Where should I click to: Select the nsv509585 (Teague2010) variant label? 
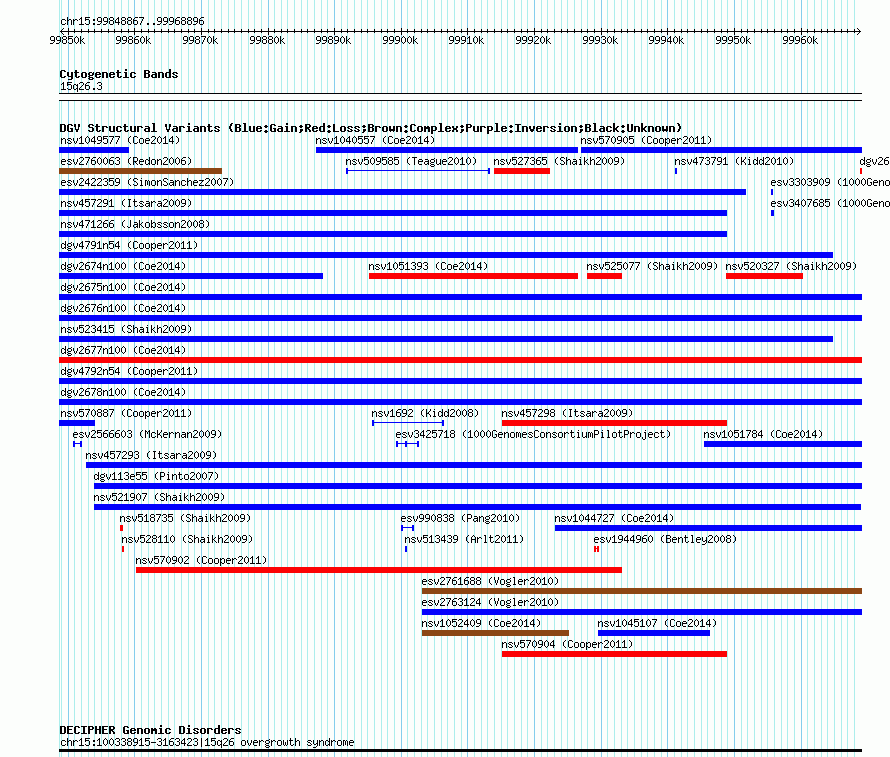[x=411, y=161]
